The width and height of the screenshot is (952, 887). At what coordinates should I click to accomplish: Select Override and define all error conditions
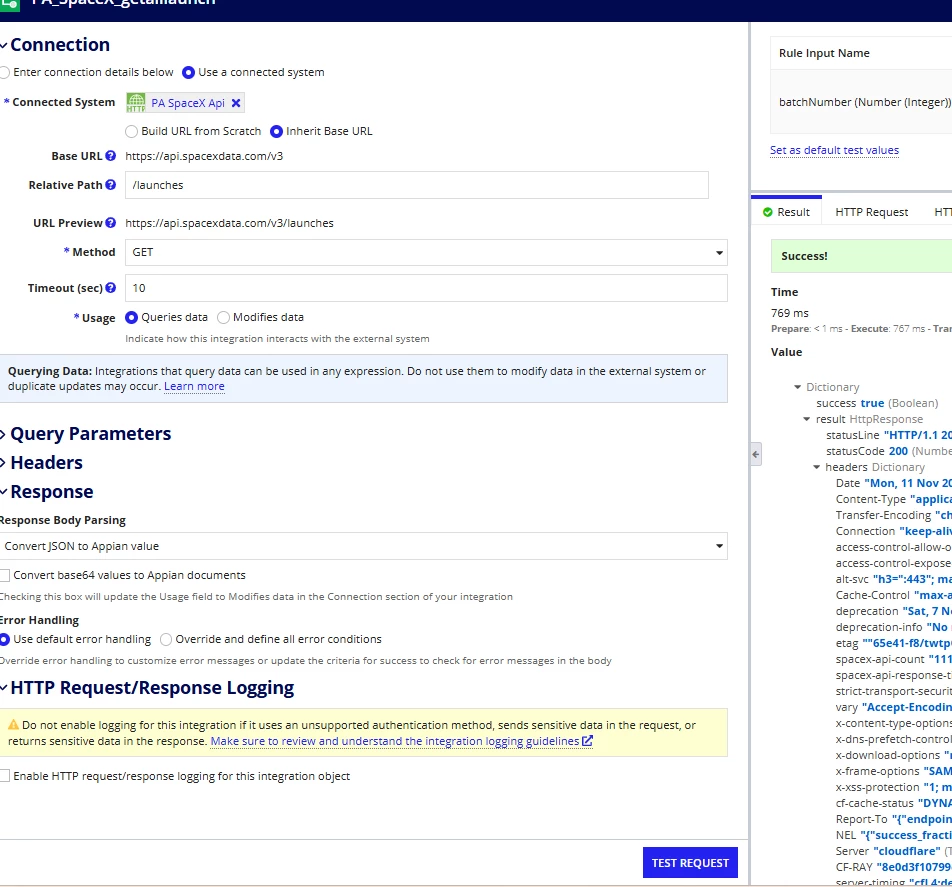click(x=166, y=639)
